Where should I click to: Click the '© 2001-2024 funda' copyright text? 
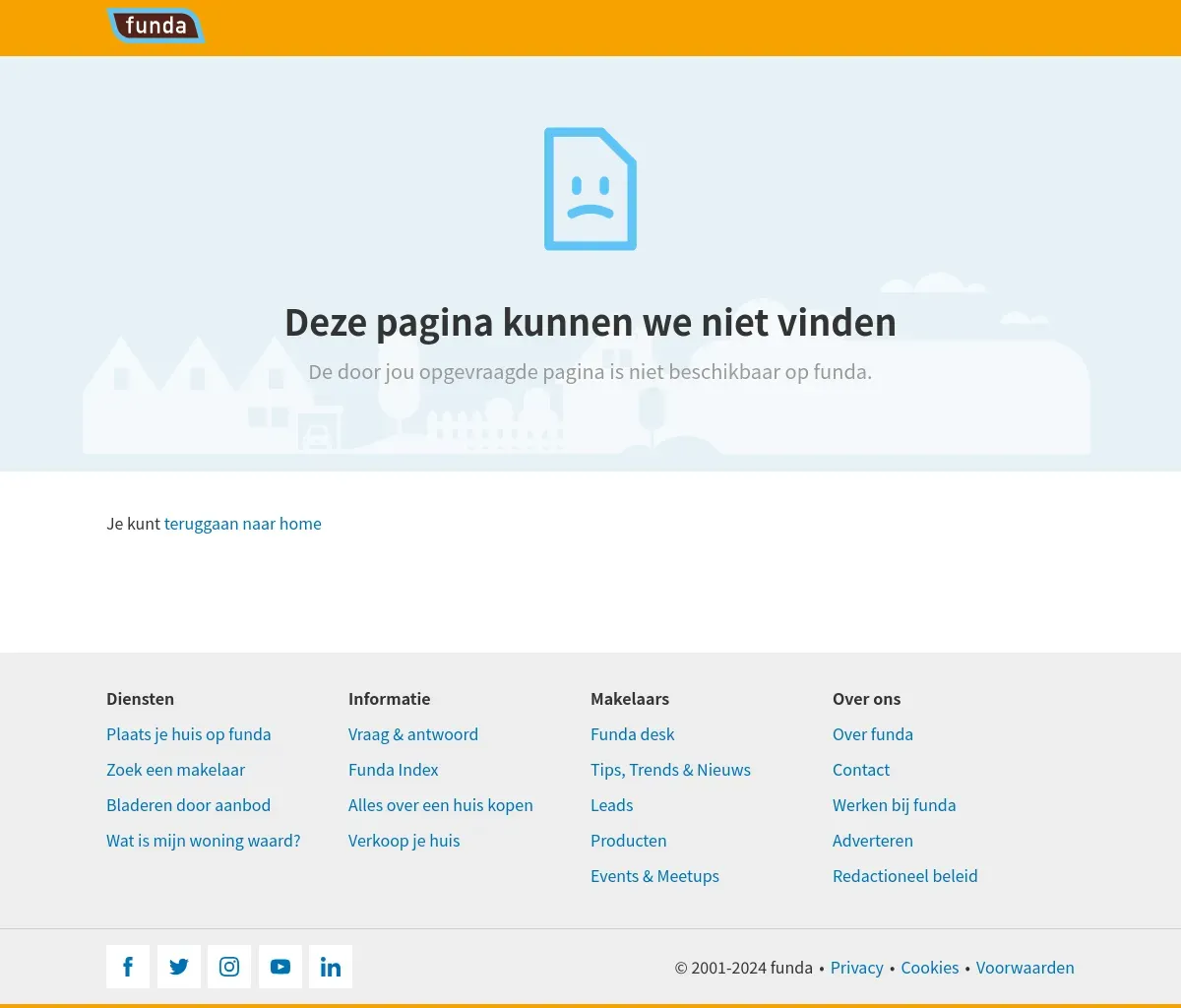[x=744, y=968]
